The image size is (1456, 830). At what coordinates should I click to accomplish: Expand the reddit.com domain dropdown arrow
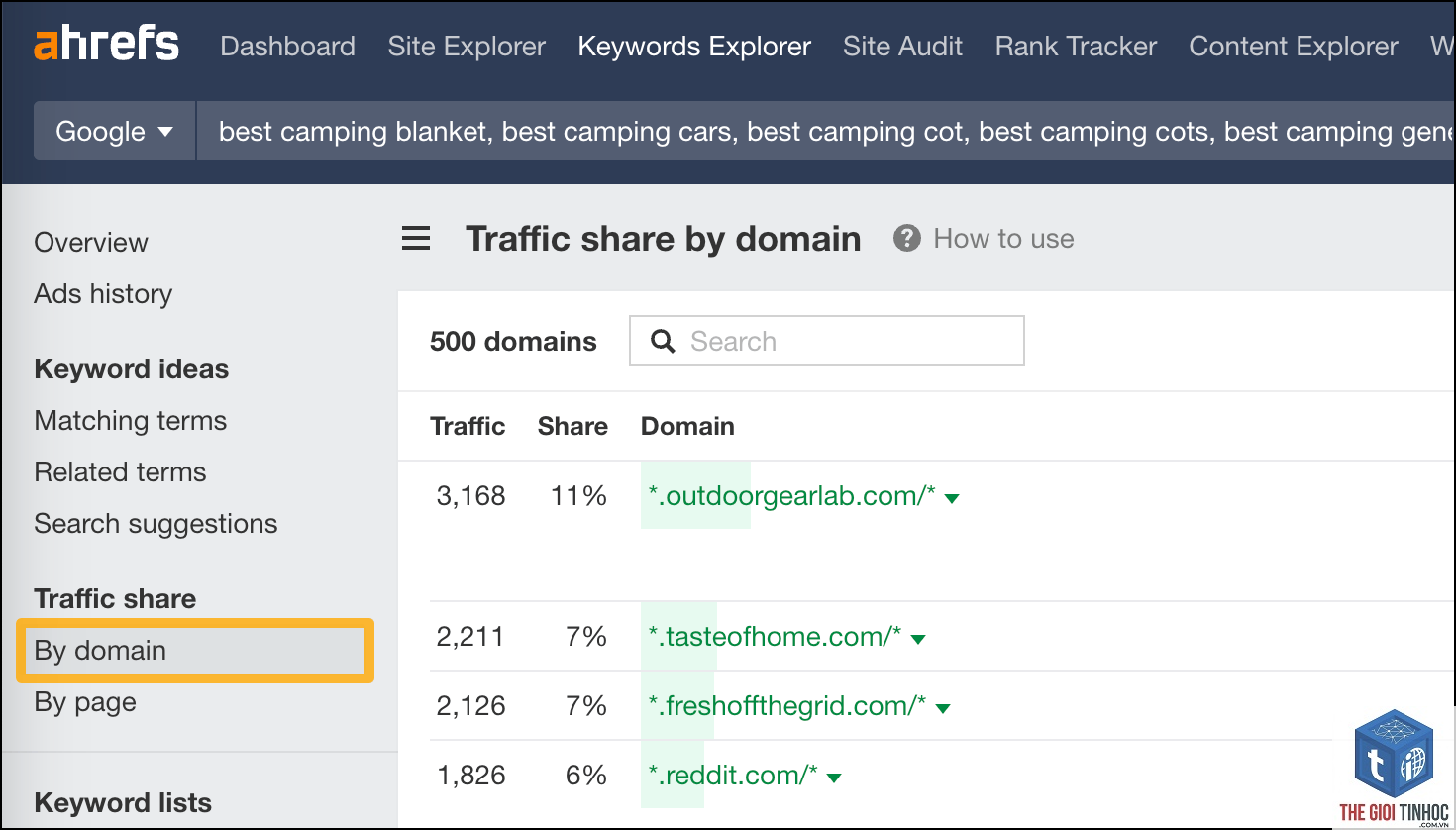pyautogui.click(x=834, y=778)
